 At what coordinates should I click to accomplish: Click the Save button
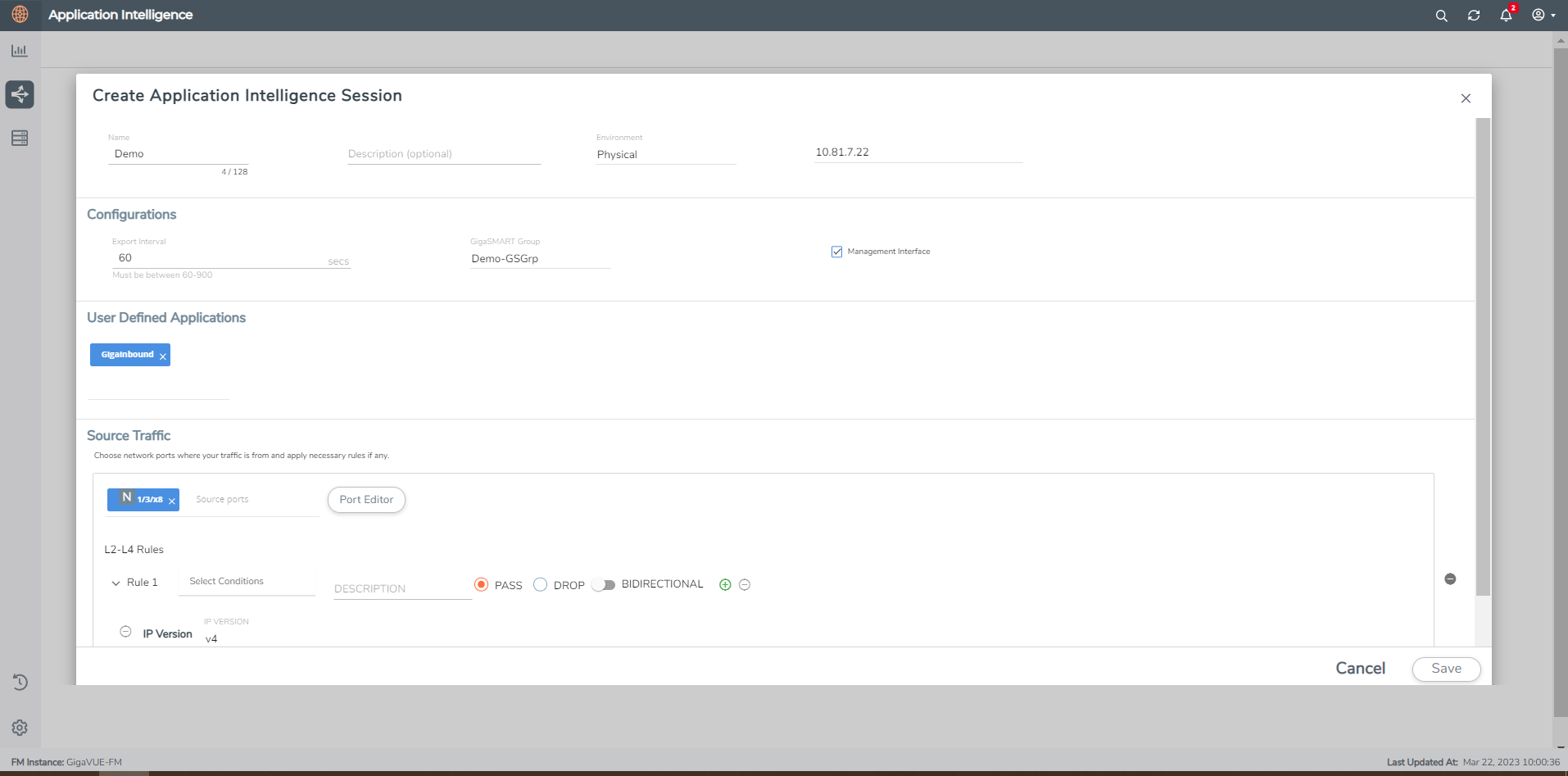[1446, 669]
